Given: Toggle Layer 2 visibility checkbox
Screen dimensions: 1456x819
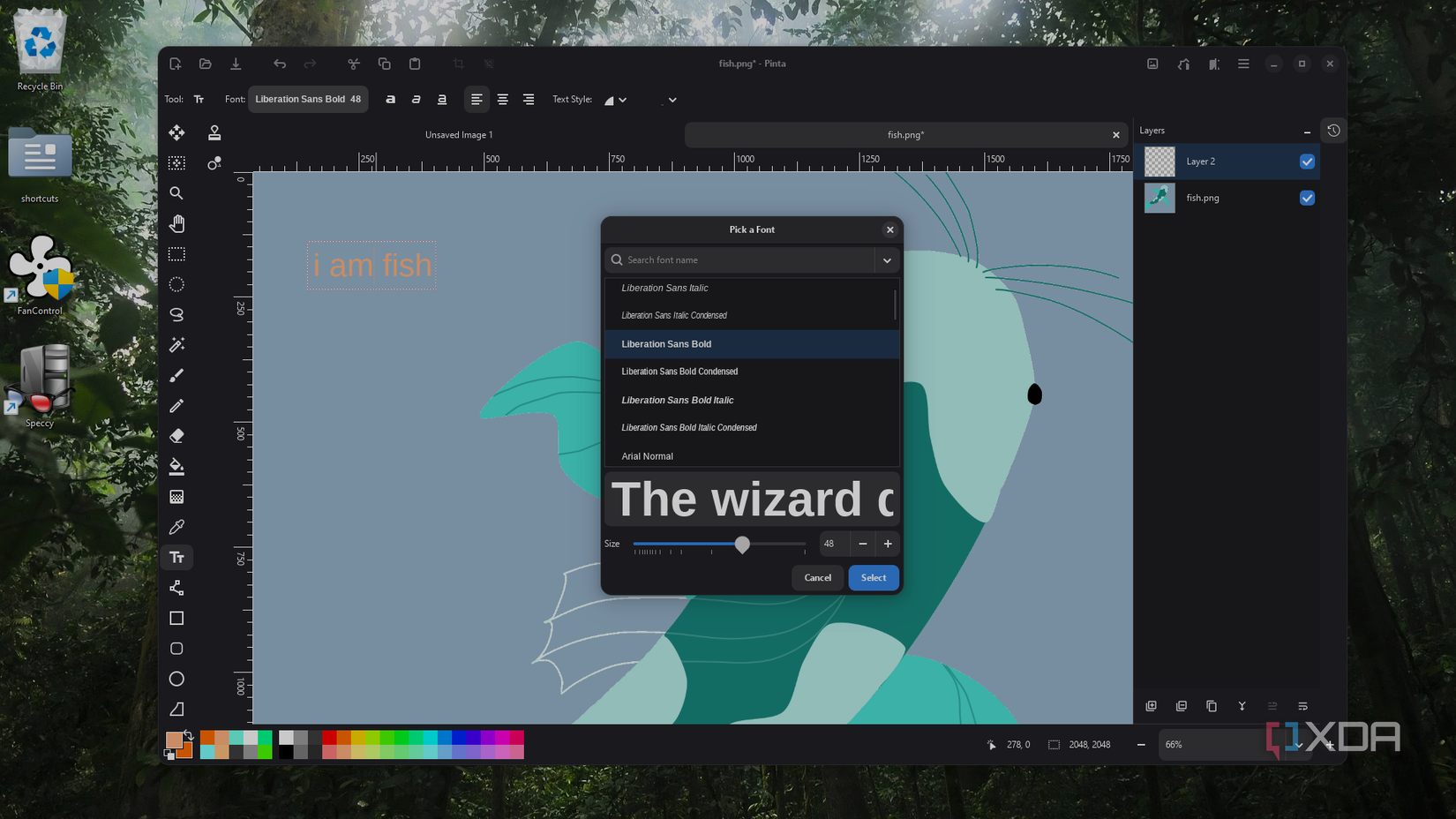Looking at the screenshot, I should [x=1307, y=162].
